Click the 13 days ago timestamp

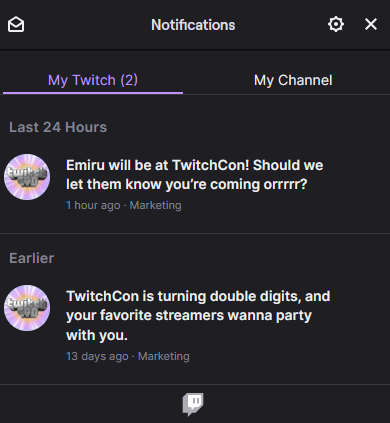[x=97, y=356]
